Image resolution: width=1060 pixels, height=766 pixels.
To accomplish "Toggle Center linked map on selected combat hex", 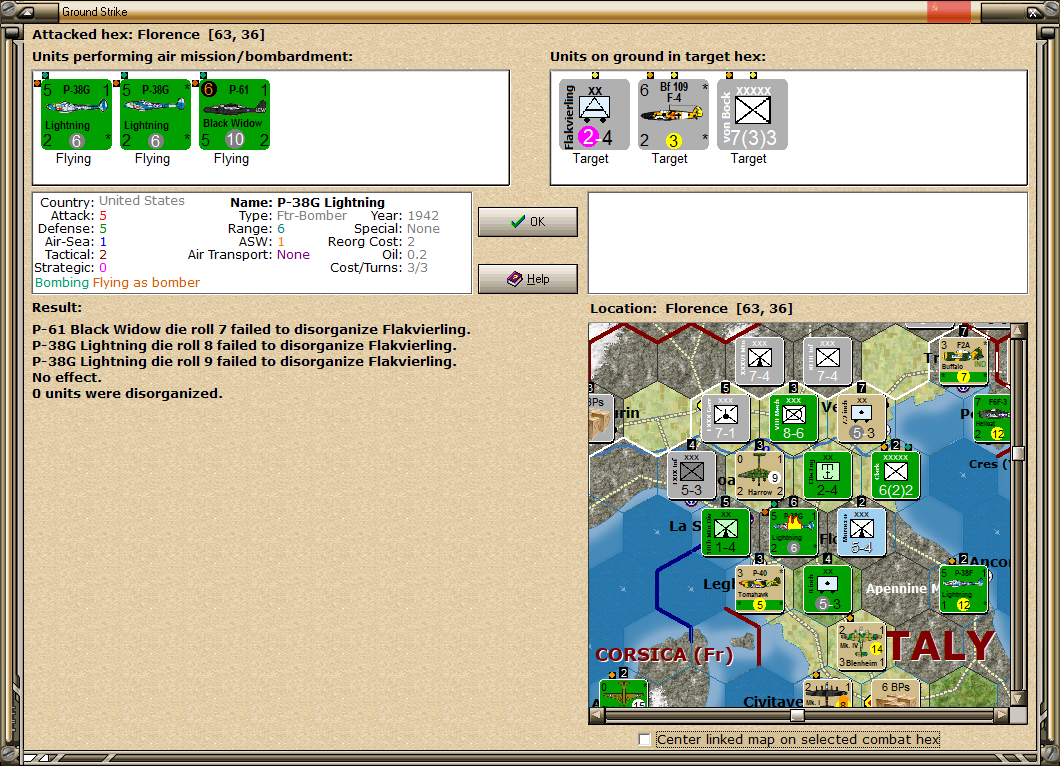I will pyautogui.click(x=645, y=740).
